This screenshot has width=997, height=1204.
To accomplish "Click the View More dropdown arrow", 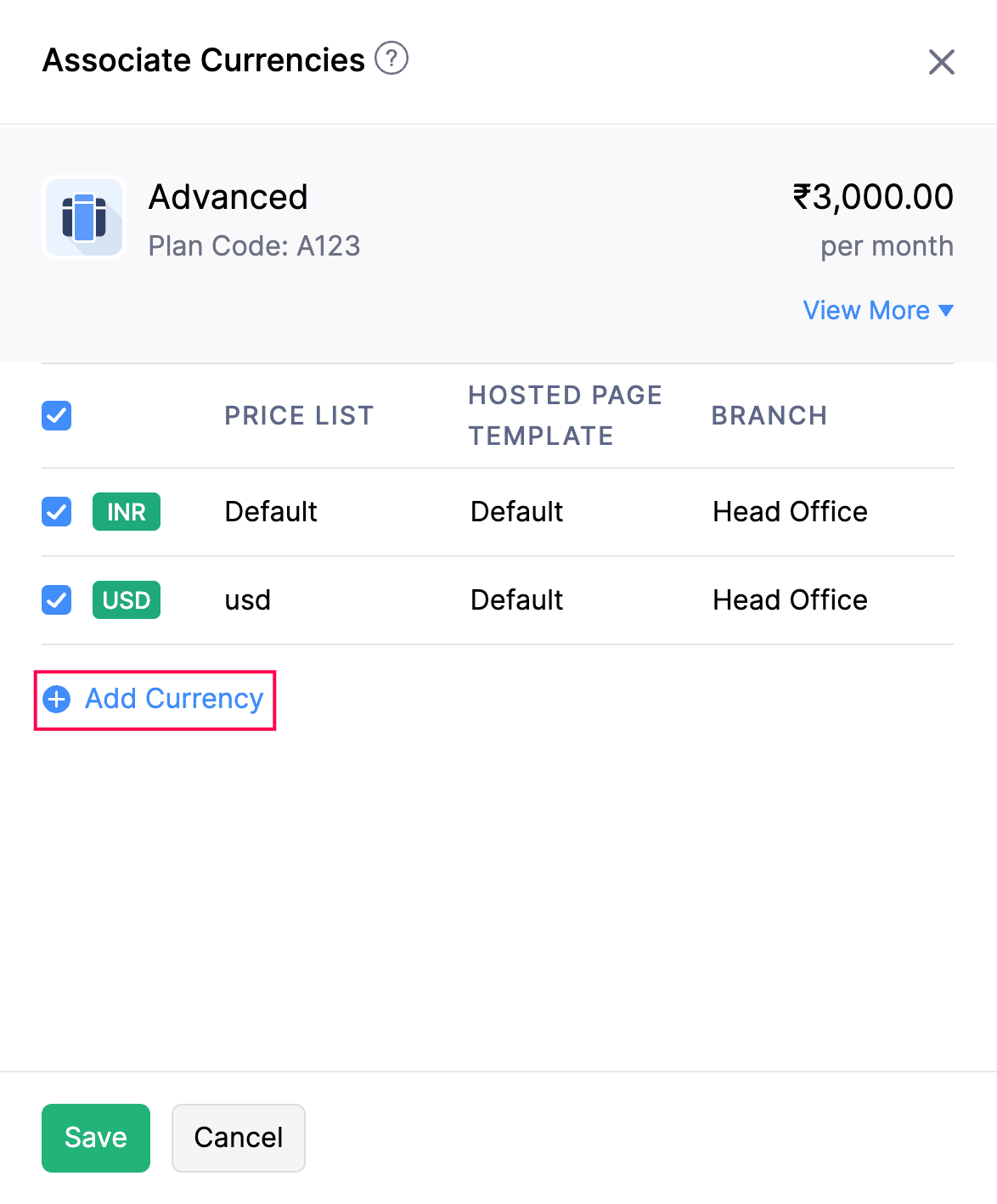I will click(x=946, y=311).
